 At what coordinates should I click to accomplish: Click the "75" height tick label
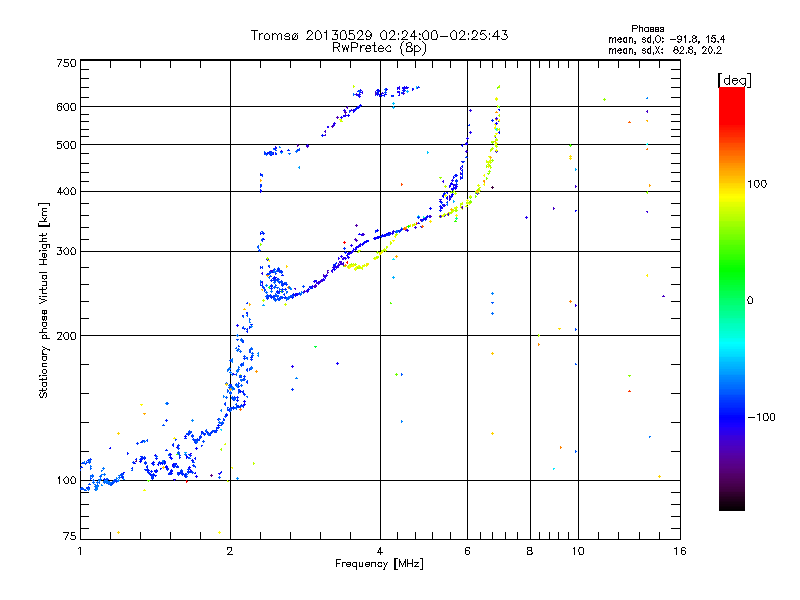(70, 536)
